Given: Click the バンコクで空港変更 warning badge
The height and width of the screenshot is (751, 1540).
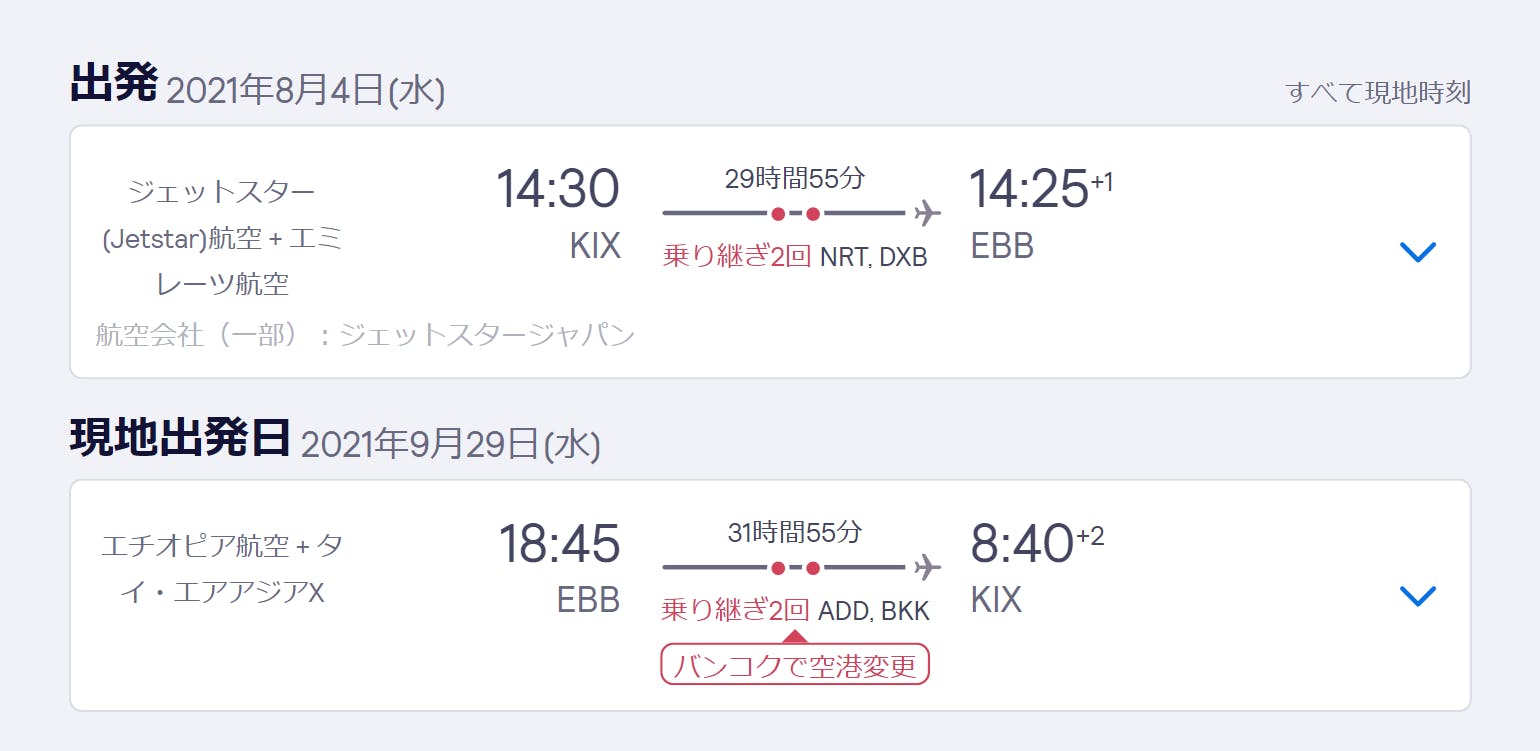Looking at the screenshot, I should (795, 665).
